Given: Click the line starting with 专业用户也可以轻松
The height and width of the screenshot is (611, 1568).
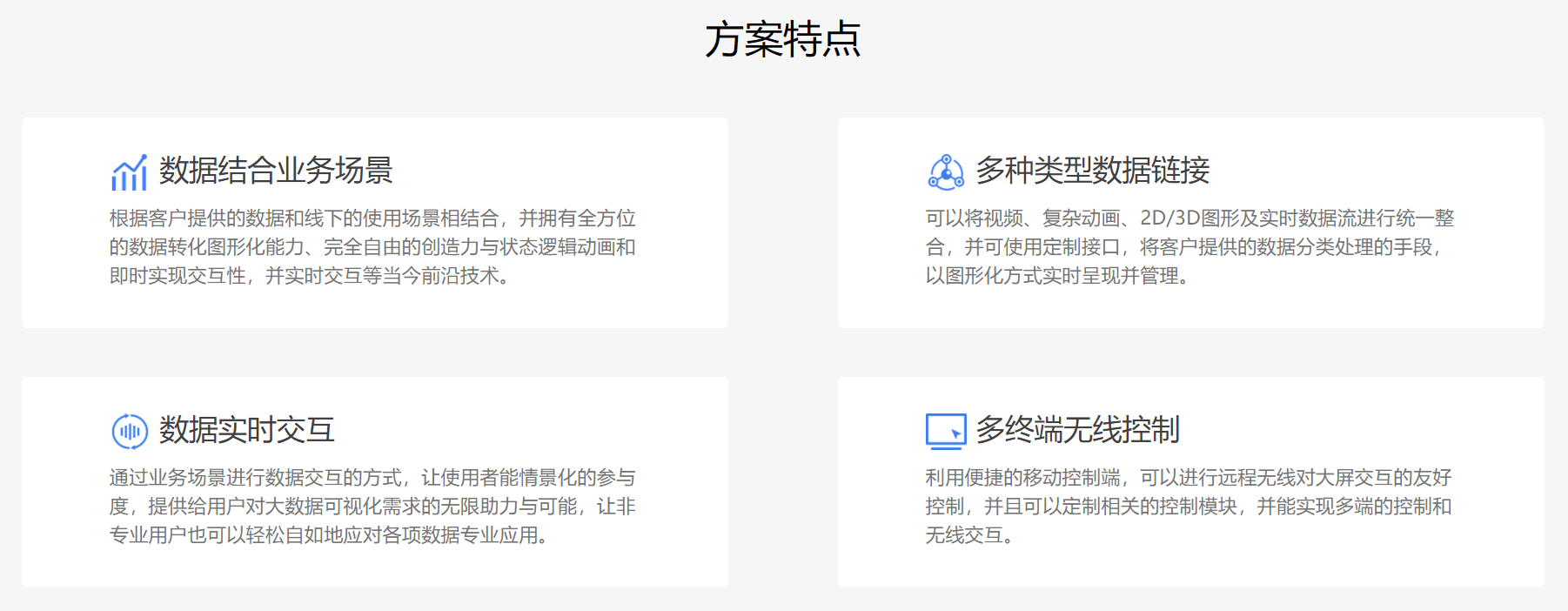Looking at the screenshot, I should click(328, 535).
